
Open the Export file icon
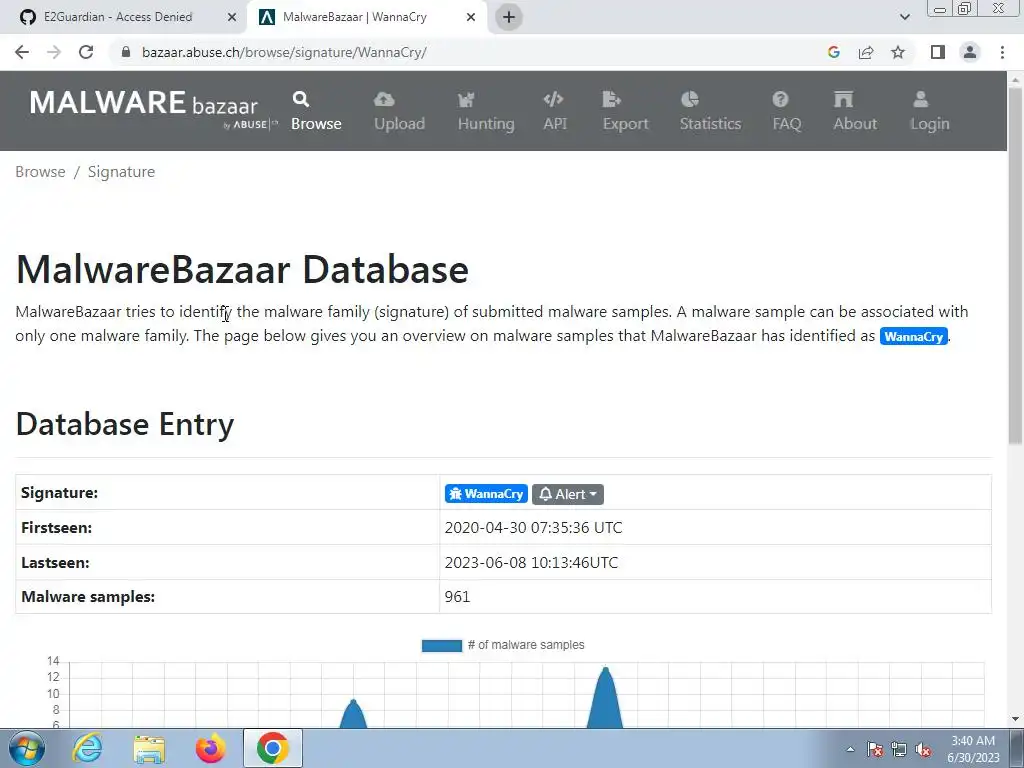click(x=611, y=99)
